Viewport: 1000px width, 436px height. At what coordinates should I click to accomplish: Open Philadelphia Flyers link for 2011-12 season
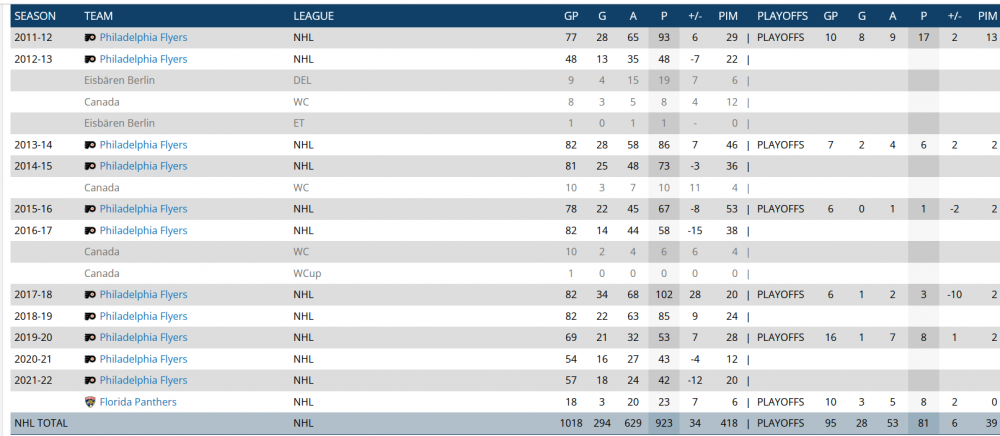click(x=143, y=38)
